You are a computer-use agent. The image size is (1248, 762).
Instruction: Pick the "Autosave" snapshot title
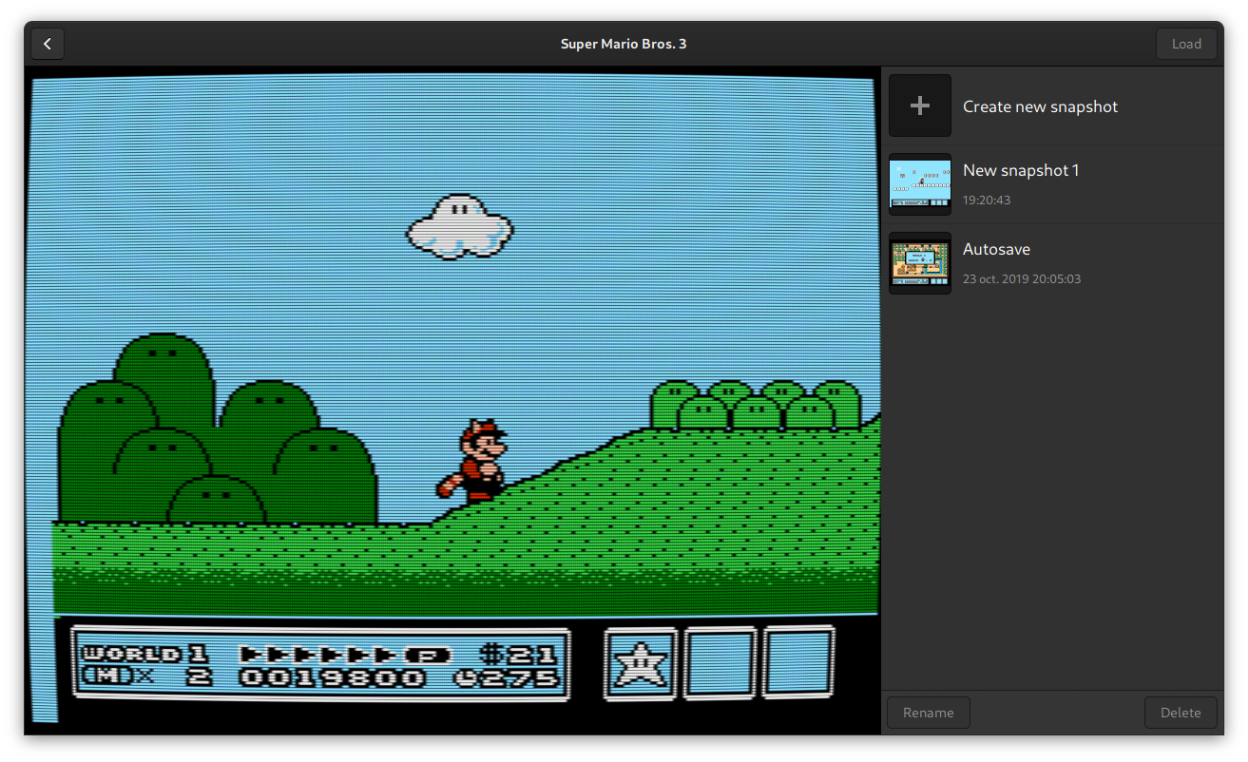click(x=996, y=250)
